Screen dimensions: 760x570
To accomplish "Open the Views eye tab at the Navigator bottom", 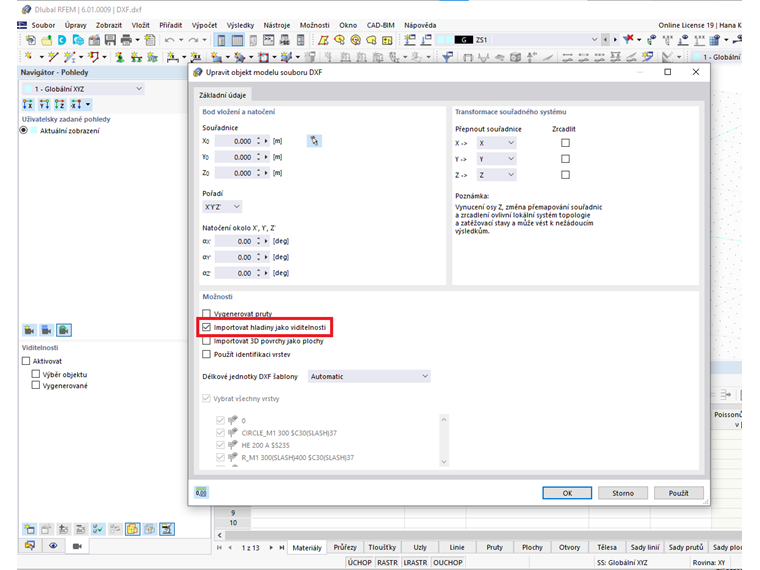I will coord(53,546).
